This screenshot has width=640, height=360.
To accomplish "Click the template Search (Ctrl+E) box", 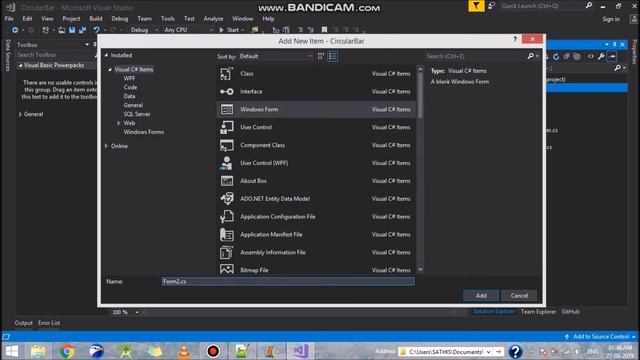I will 476,56.
